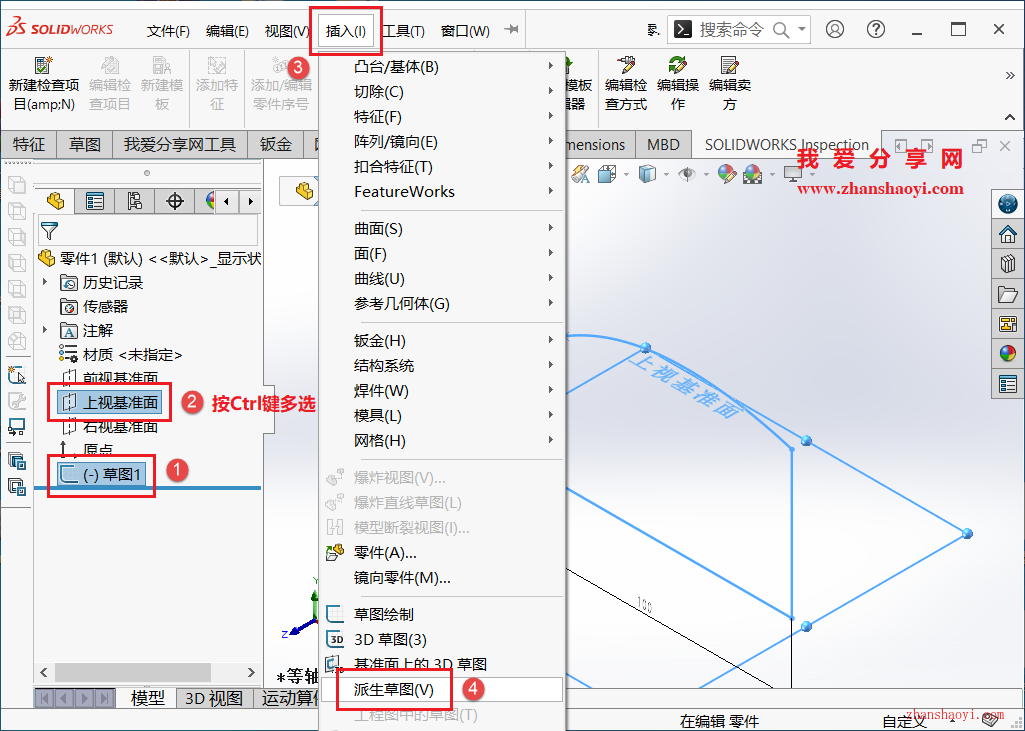Open the search commands dropdown arrow
The width and height of the screenshot is (1025, 731).
pyautogui.click(x=801, y=29)
